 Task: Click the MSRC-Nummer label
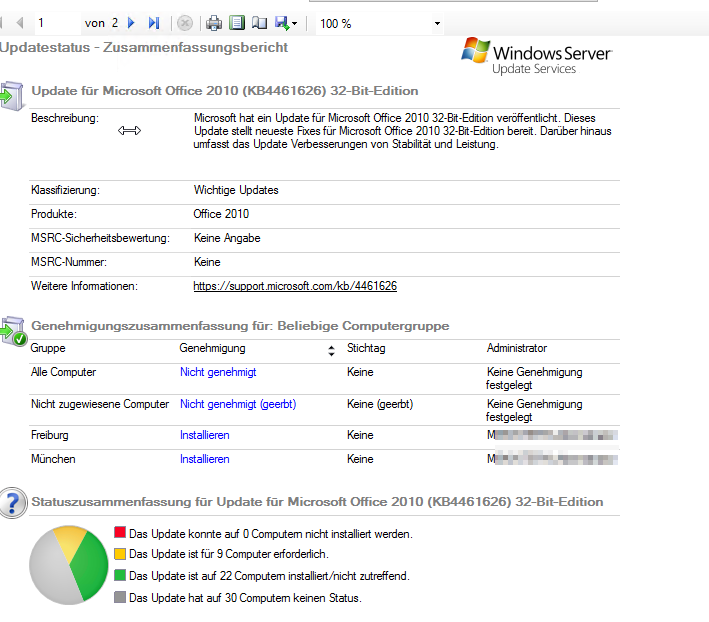[69, 262]
